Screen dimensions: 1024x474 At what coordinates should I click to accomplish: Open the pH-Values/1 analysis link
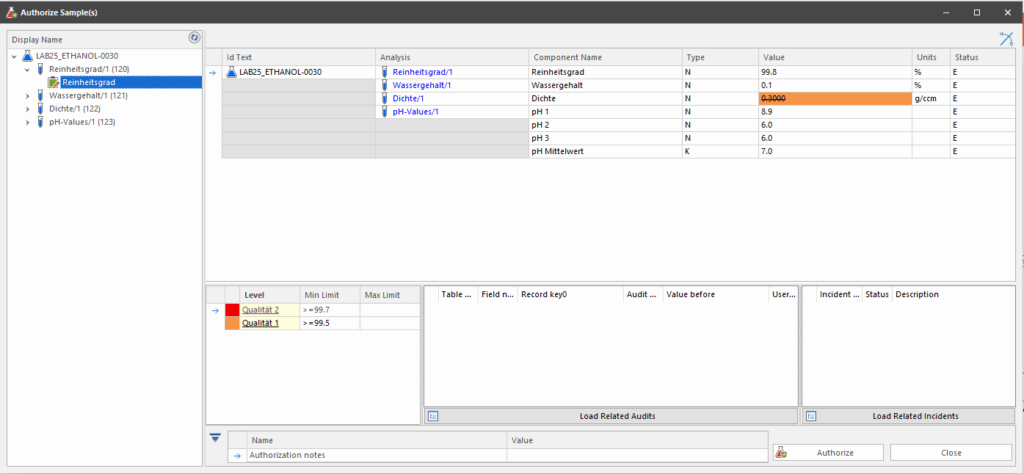[x=415, y=112]
